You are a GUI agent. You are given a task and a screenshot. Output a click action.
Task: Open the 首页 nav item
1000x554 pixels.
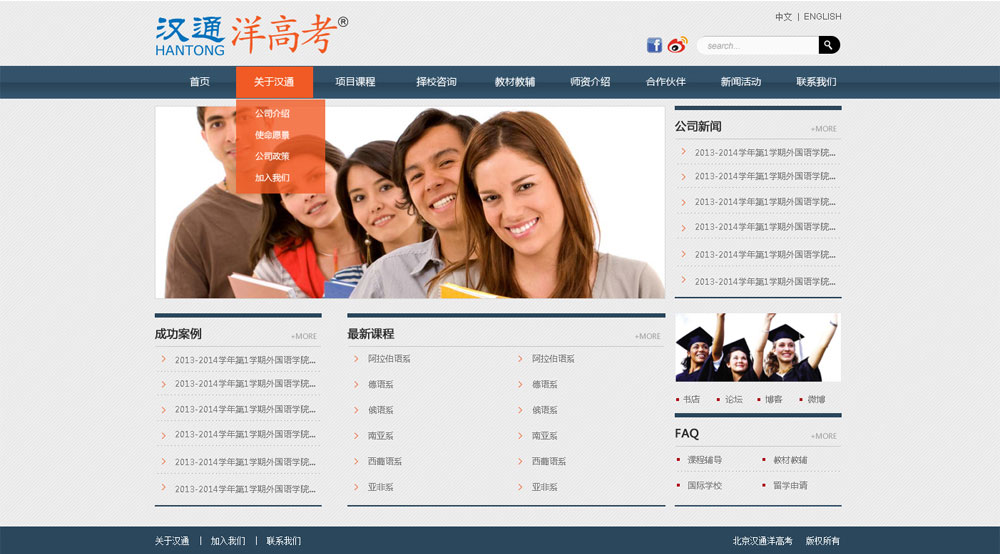click(x=200, y=82)
